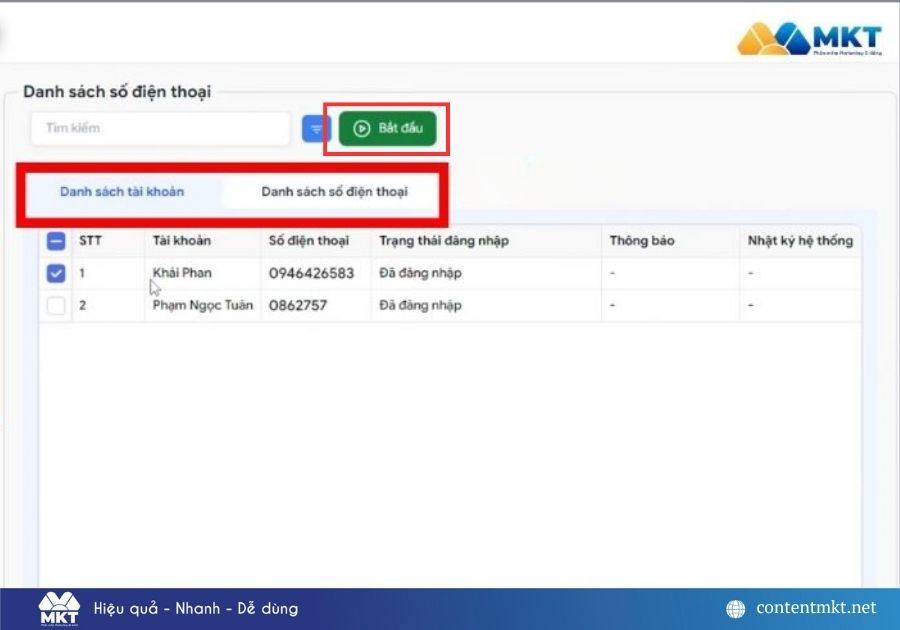
Task: Click the blue filter icon button
Action: pos(316,129)
